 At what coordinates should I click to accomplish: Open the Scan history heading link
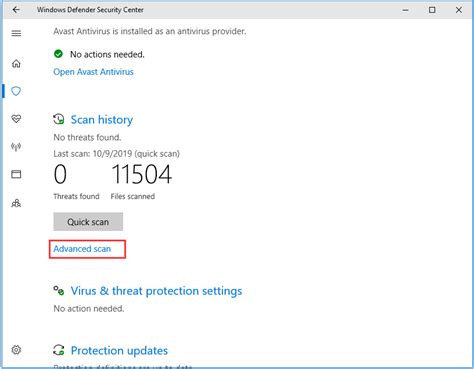coord(102,120)
